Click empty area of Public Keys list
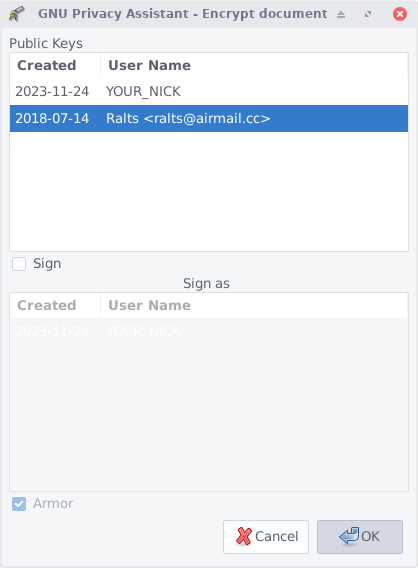Image resolution: width=418 pixels, height=568 pixels. [x=209, y=191]
